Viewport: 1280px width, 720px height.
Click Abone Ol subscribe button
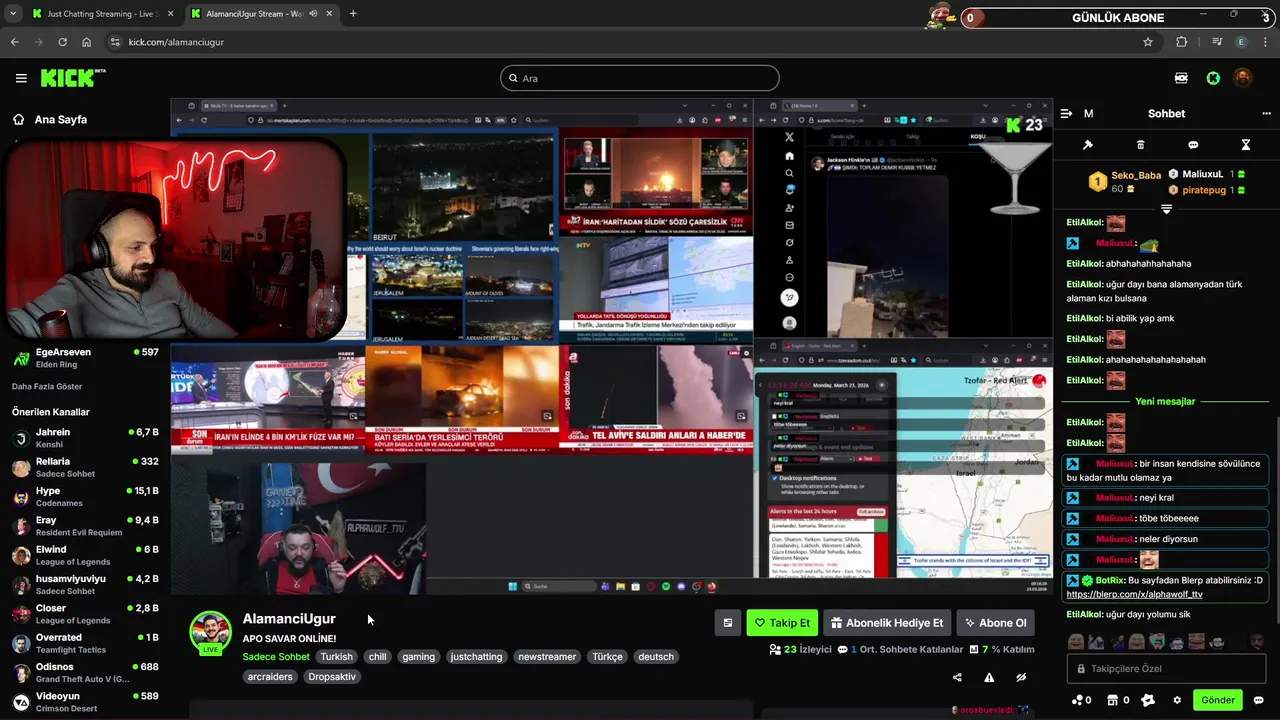[x=996, y=623]
